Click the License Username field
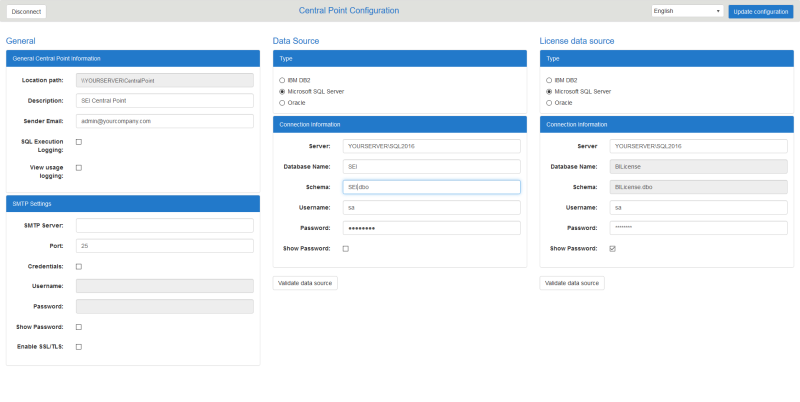The width and height of the screenshot is (800, 402). pos(698,208)
